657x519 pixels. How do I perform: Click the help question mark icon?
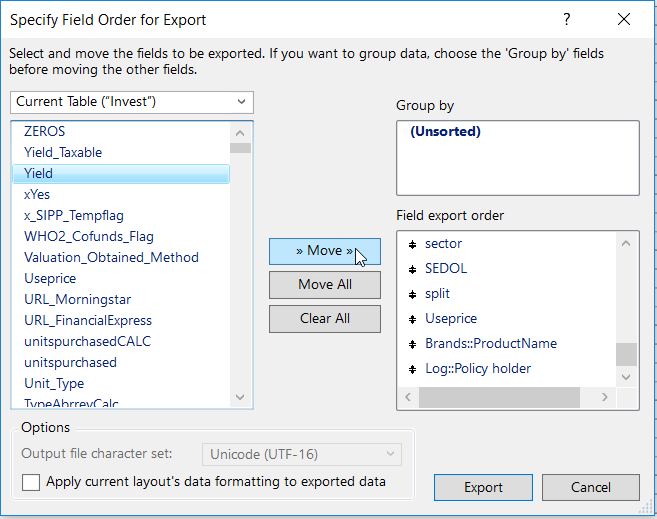pyautogui.click(x=567, y=19)
